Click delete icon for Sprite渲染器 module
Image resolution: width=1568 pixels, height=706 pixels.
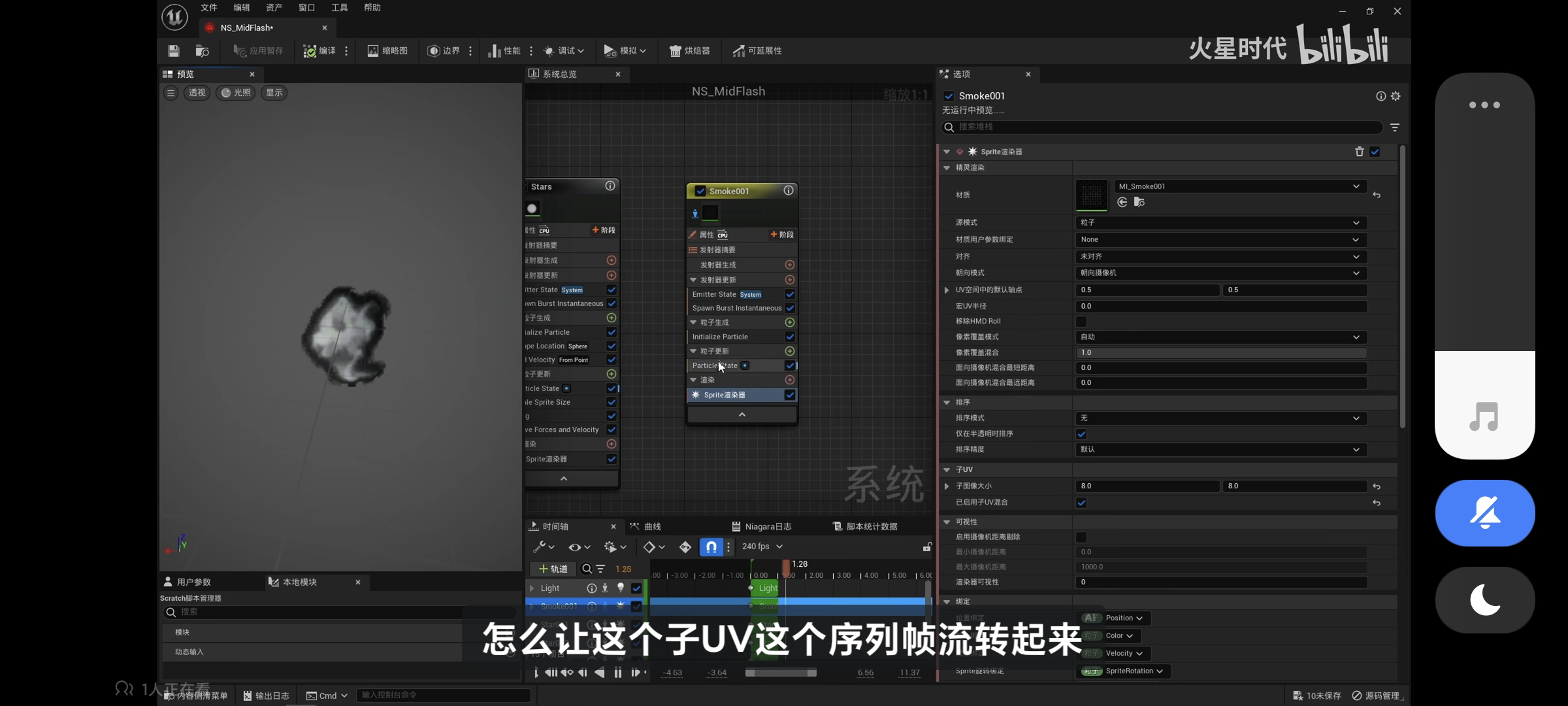[1359, 152]
